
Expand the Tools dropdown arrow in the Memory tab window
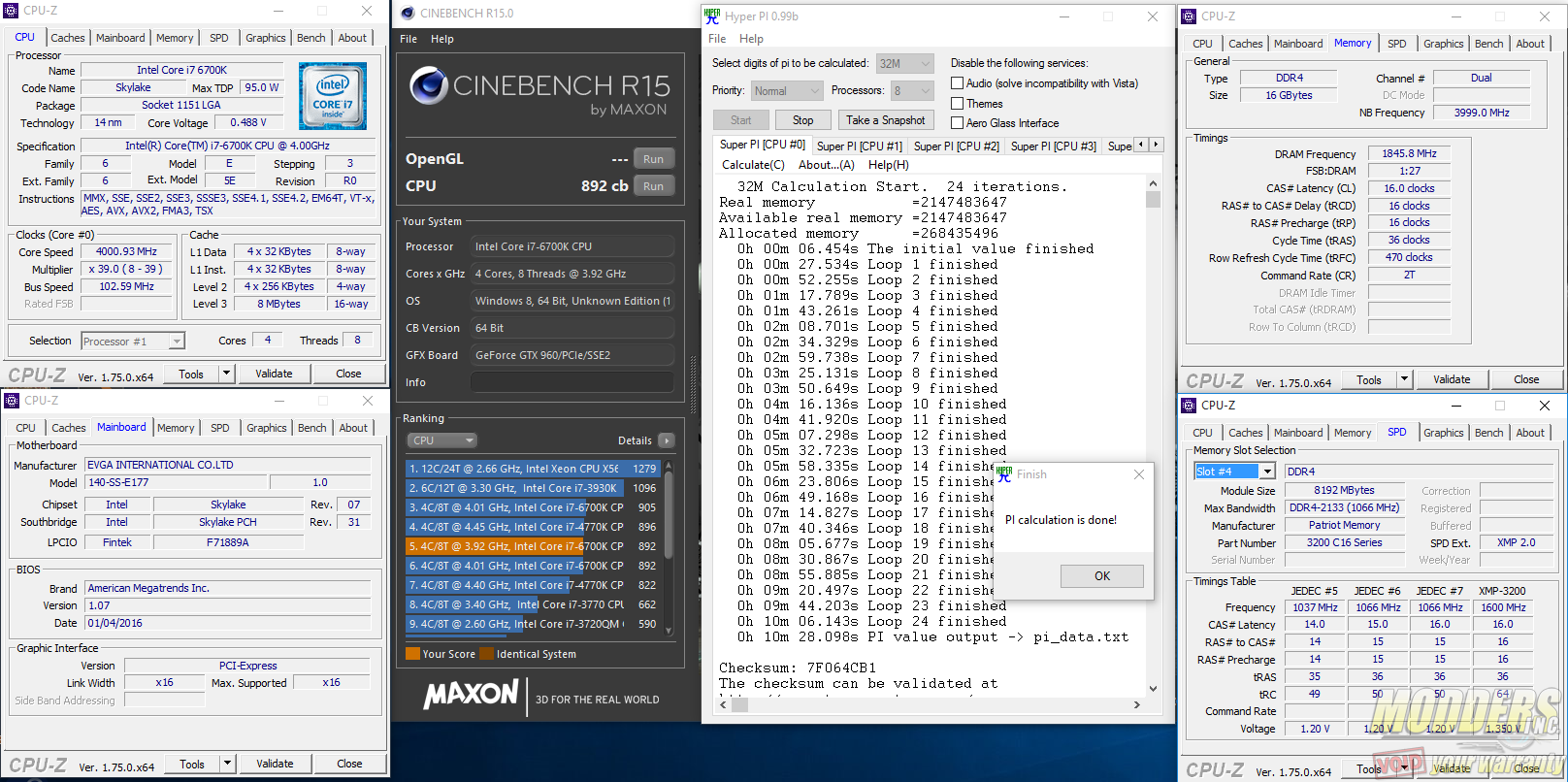click(1404, 379)
